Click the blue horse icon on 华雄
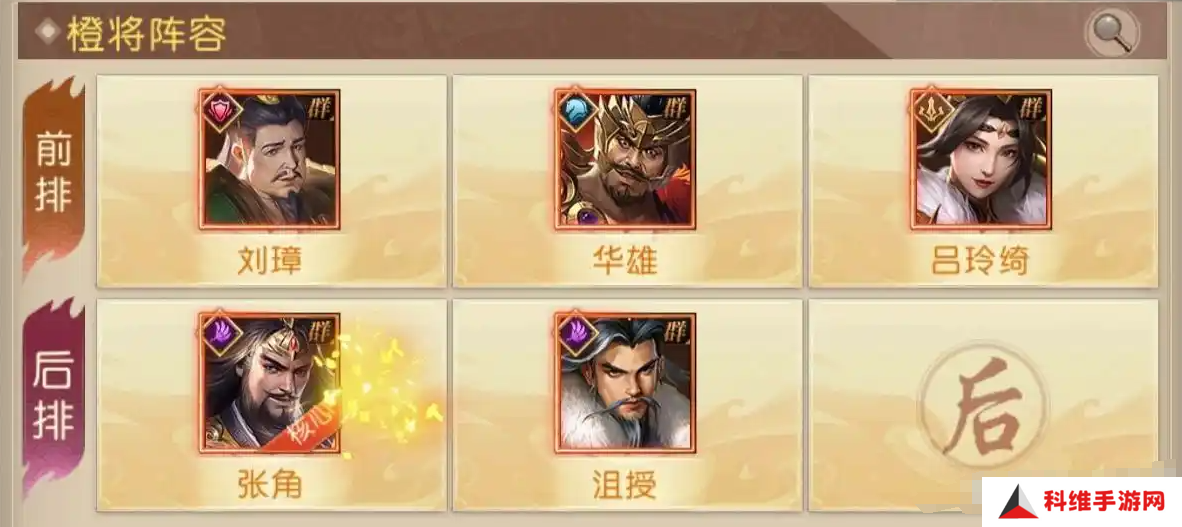This screenshot has width=1182, height=527. pos(577,111)
